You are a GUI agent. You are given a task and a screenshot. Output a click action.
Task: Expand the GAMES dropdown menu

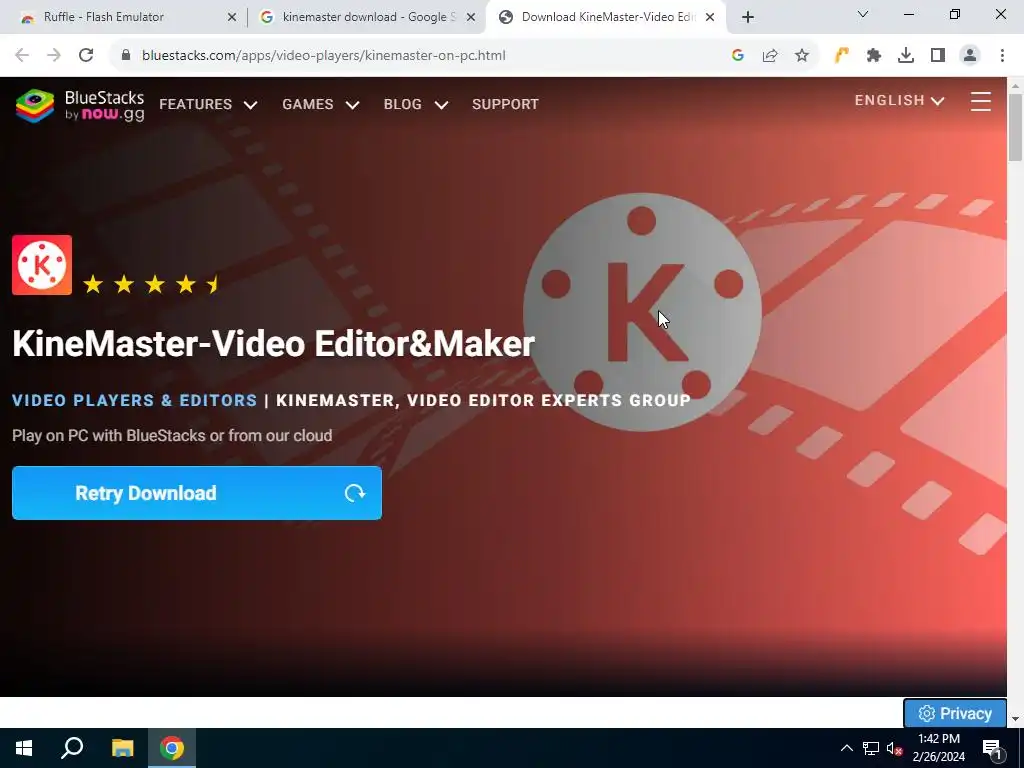pyautogui.click(x=321, y=104)
